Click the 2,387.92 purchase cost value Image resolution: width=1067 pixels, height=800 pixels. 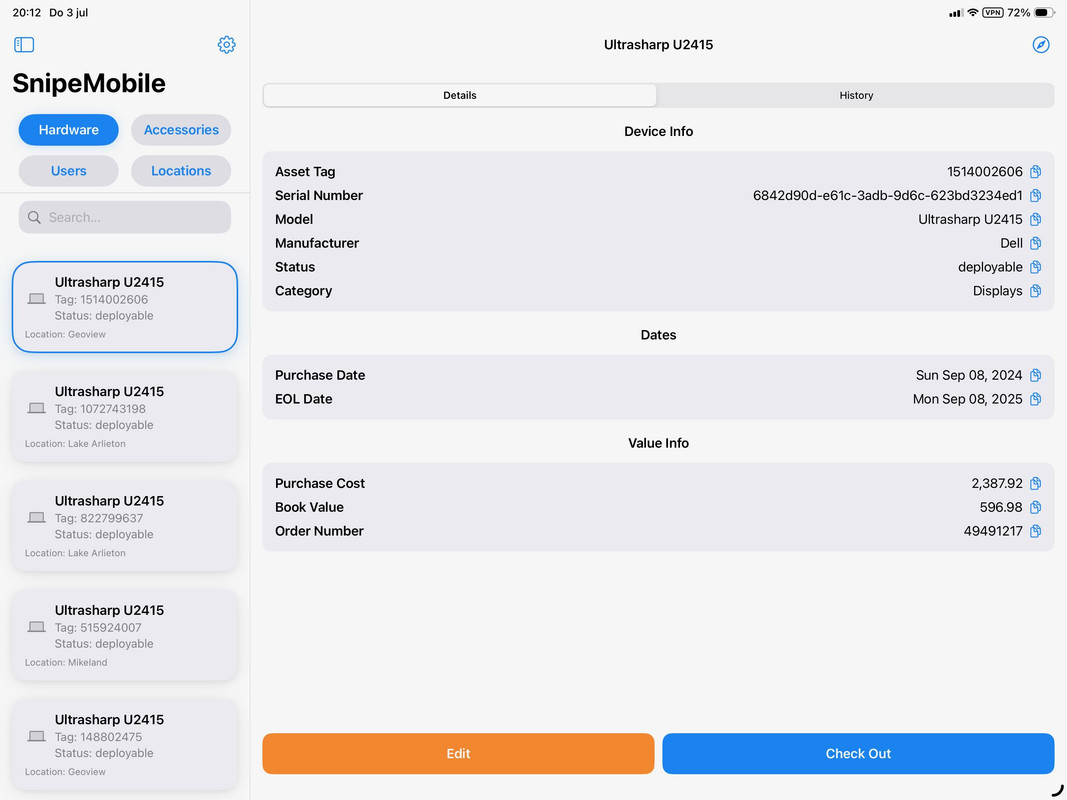pyautogui.click(x=997, y=483)
